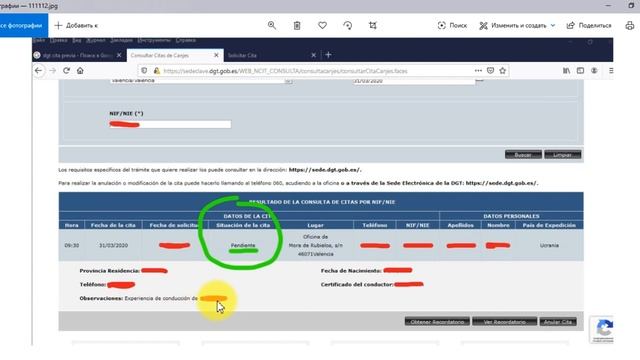Click Firefox home icon
The height and width of the screenshot is (360, 640).
click(x=80, y=71)
